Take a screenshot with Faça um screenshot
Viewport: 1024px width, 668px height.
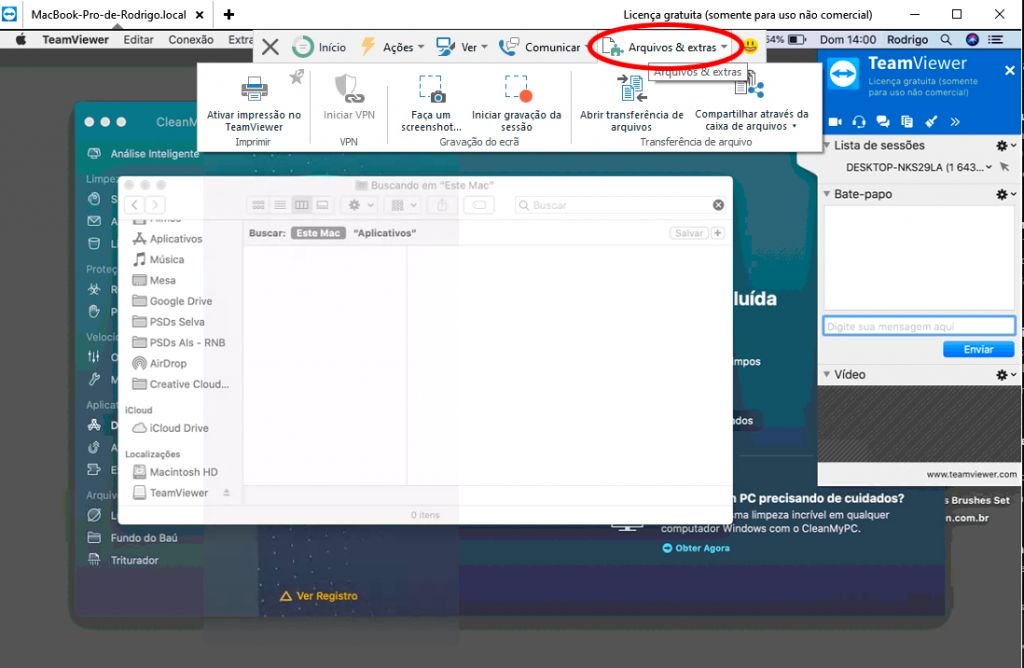(431, 103)
